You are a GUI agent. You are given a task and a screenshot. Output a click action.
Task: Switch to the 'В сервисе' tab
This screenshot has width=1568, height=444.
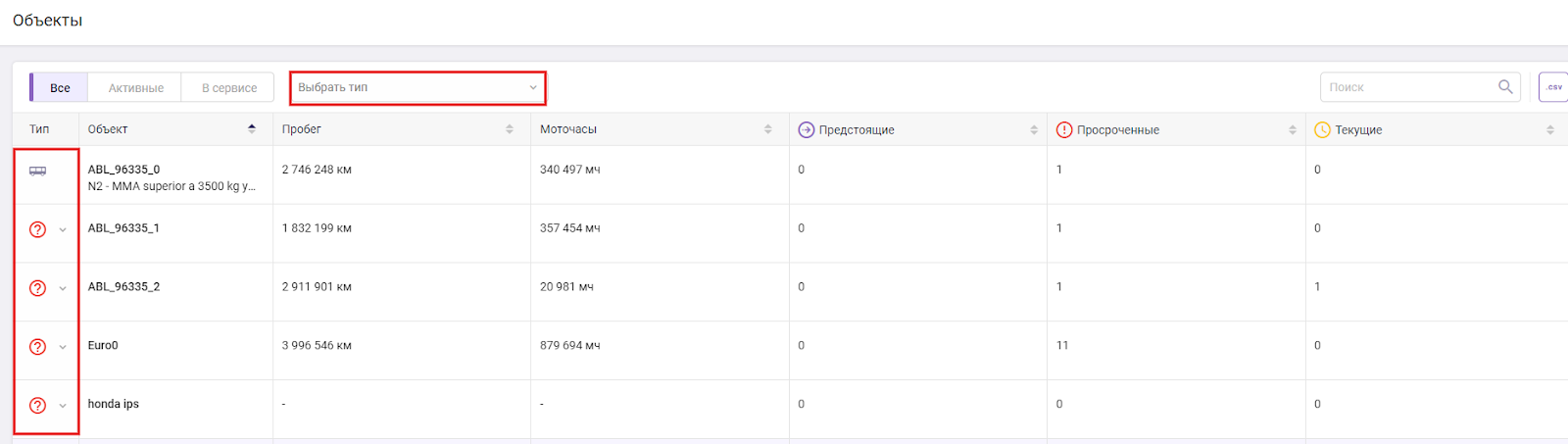[x=229, y=88]
